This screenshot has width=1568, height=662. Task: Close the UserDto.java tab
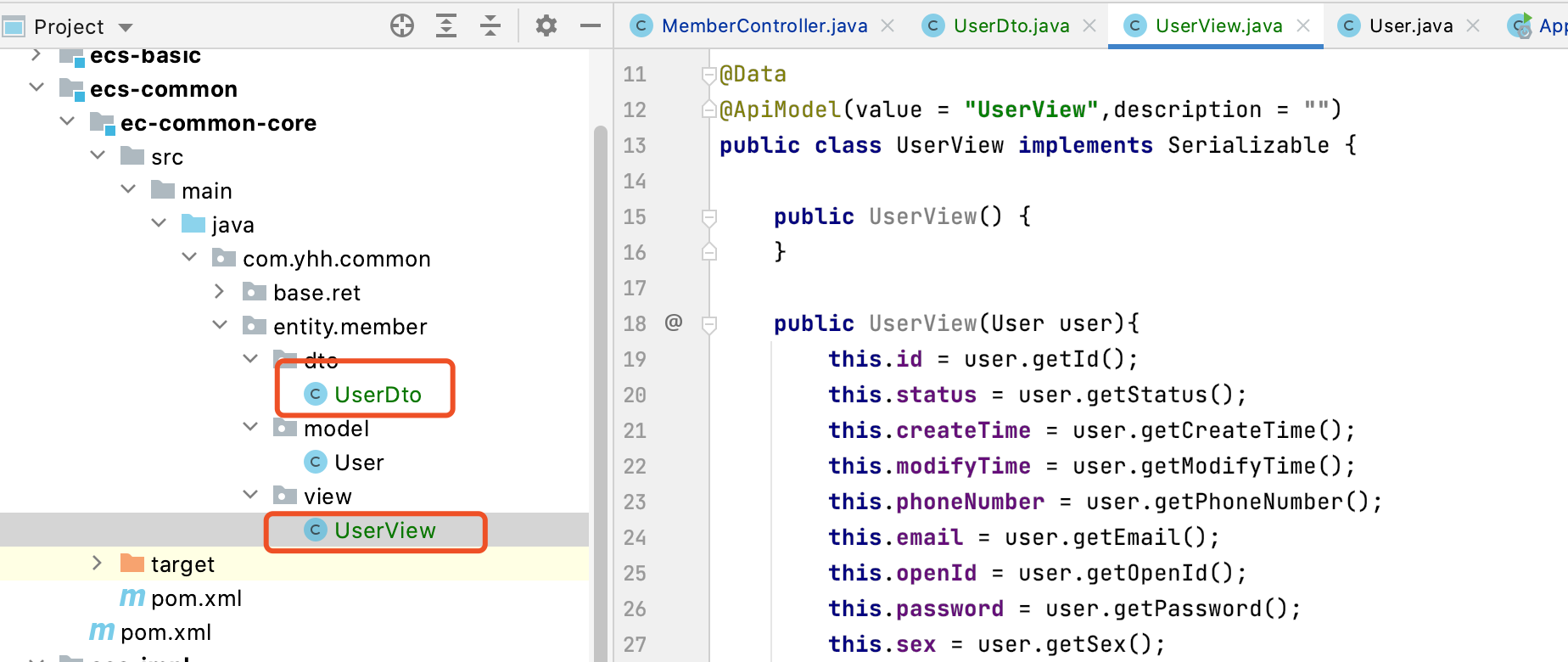click(x=1089, y=25)
